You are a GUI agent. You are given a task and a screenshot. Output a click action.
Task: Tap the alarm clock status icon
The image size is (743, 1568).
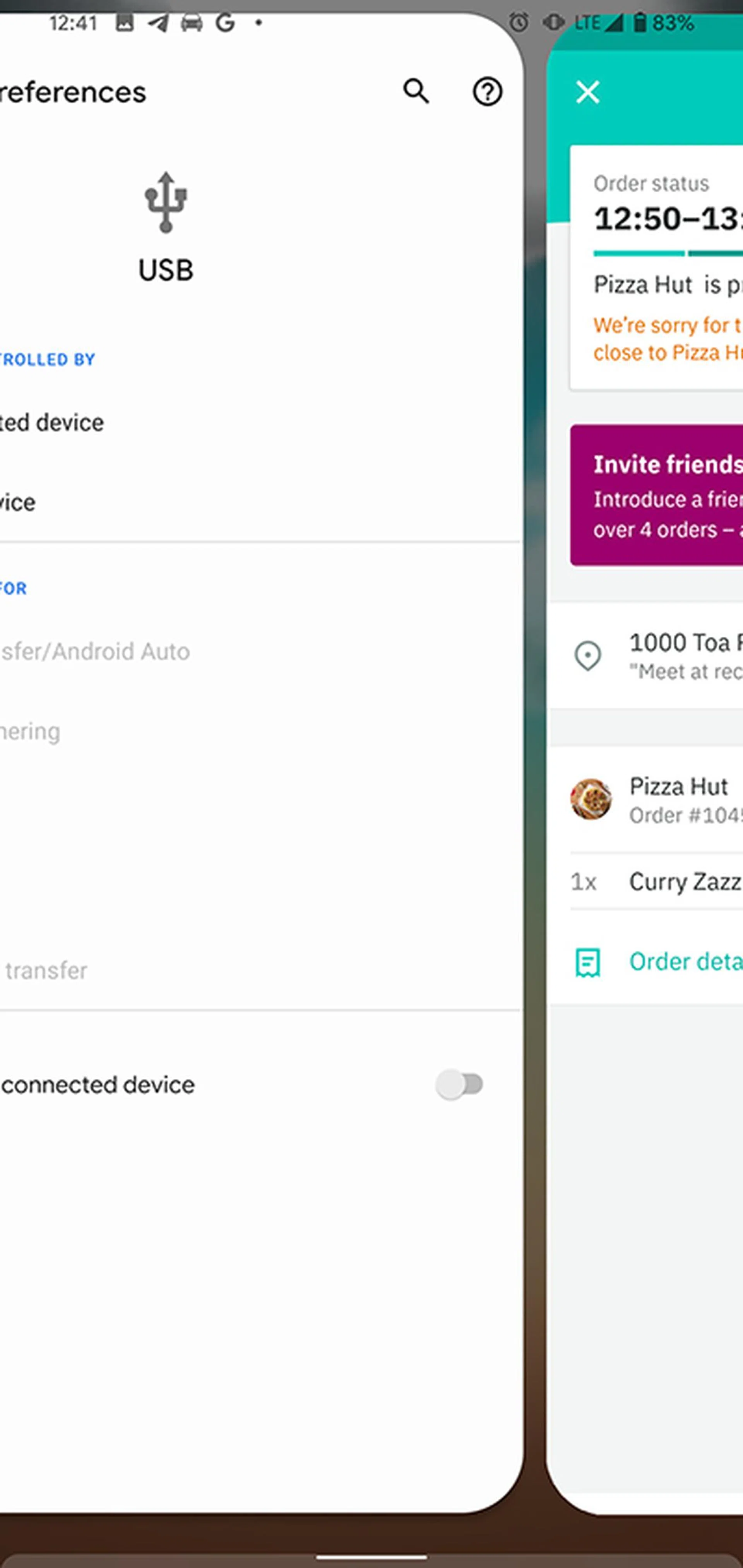[519, 23]
